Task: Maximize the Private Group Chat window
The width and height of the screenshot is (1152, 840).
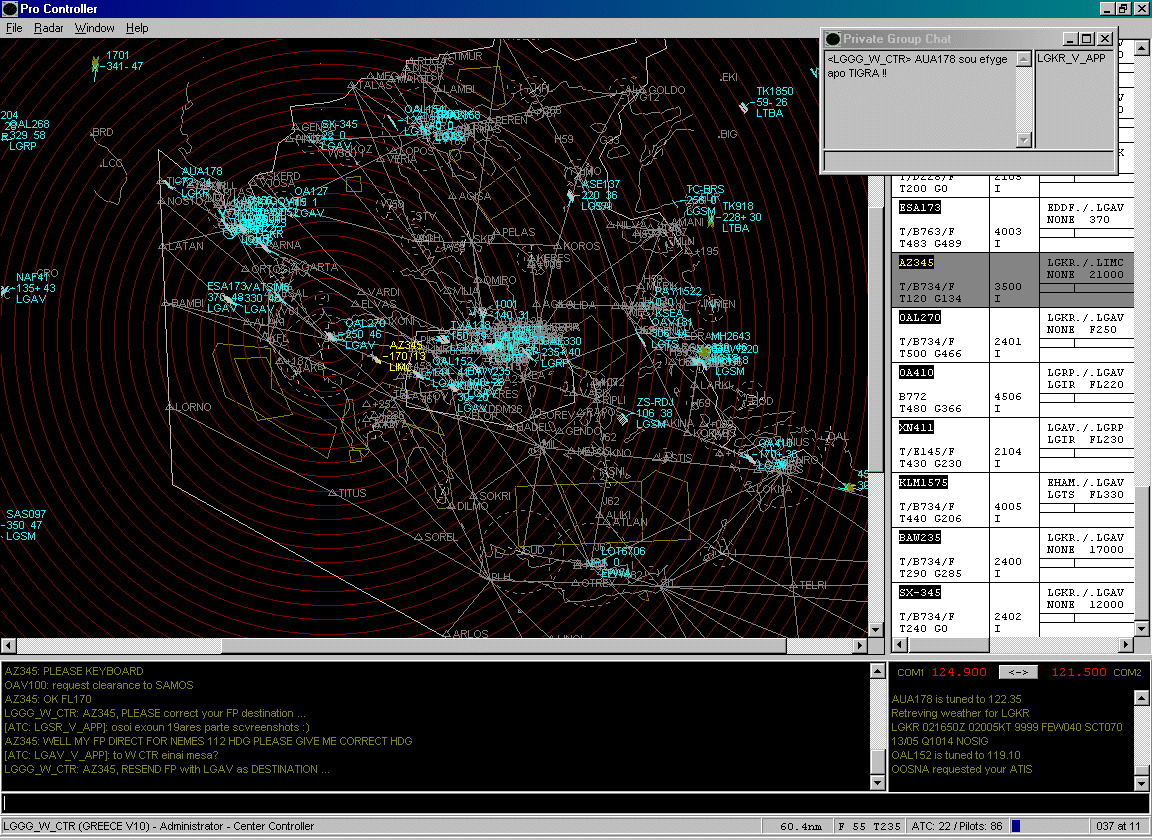Action: 1087,39
